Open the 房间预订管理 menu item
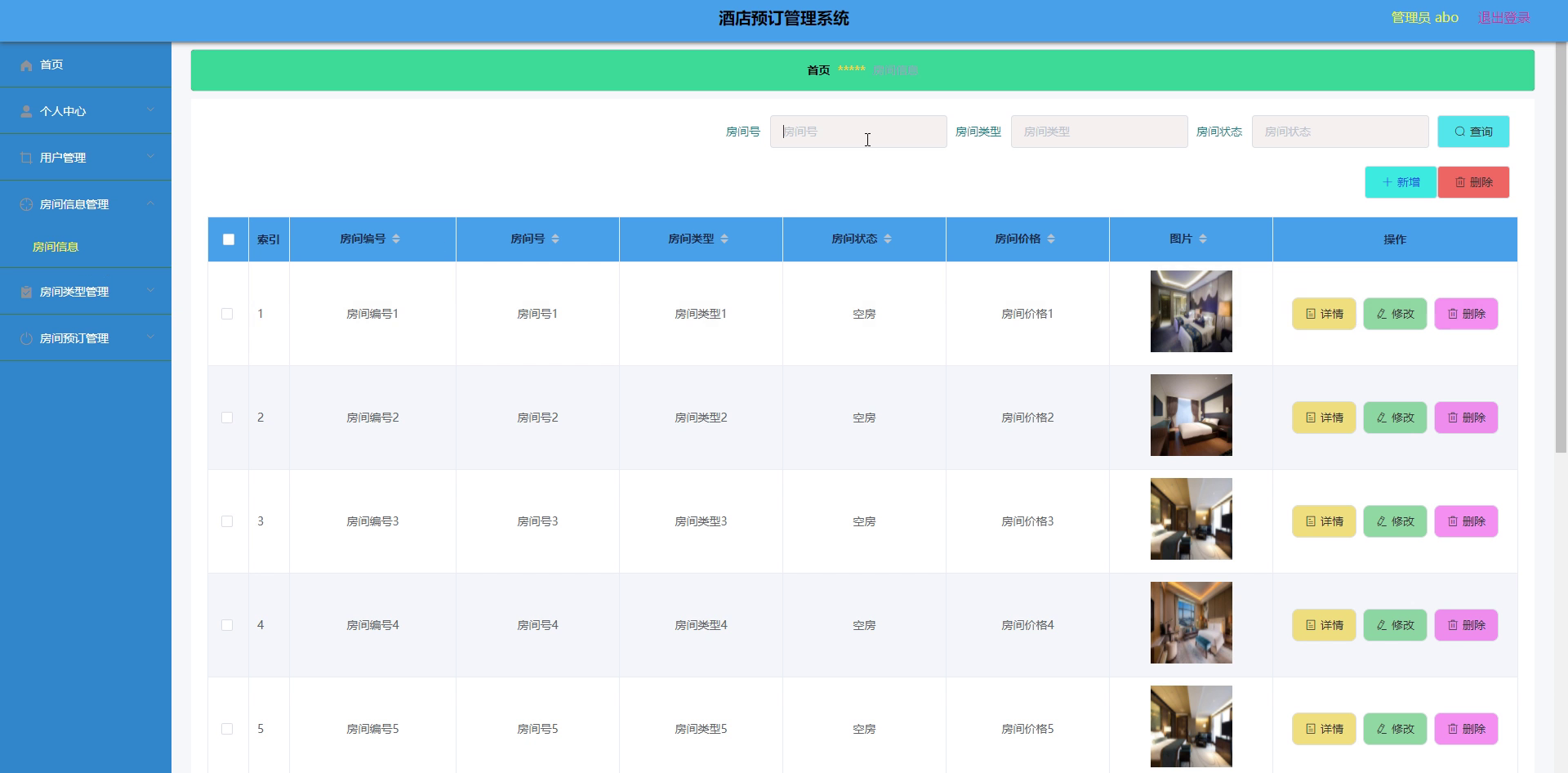 point(86,338)
